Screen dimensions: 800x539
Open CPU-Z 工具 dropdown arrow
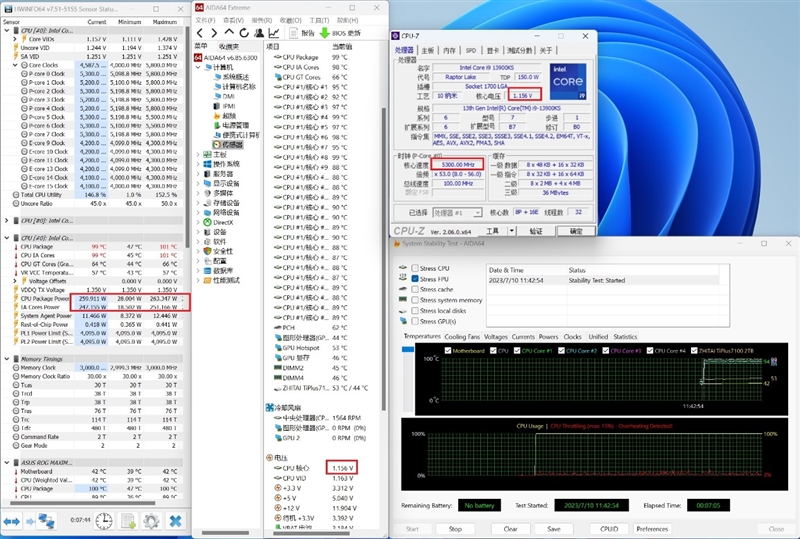511,231
